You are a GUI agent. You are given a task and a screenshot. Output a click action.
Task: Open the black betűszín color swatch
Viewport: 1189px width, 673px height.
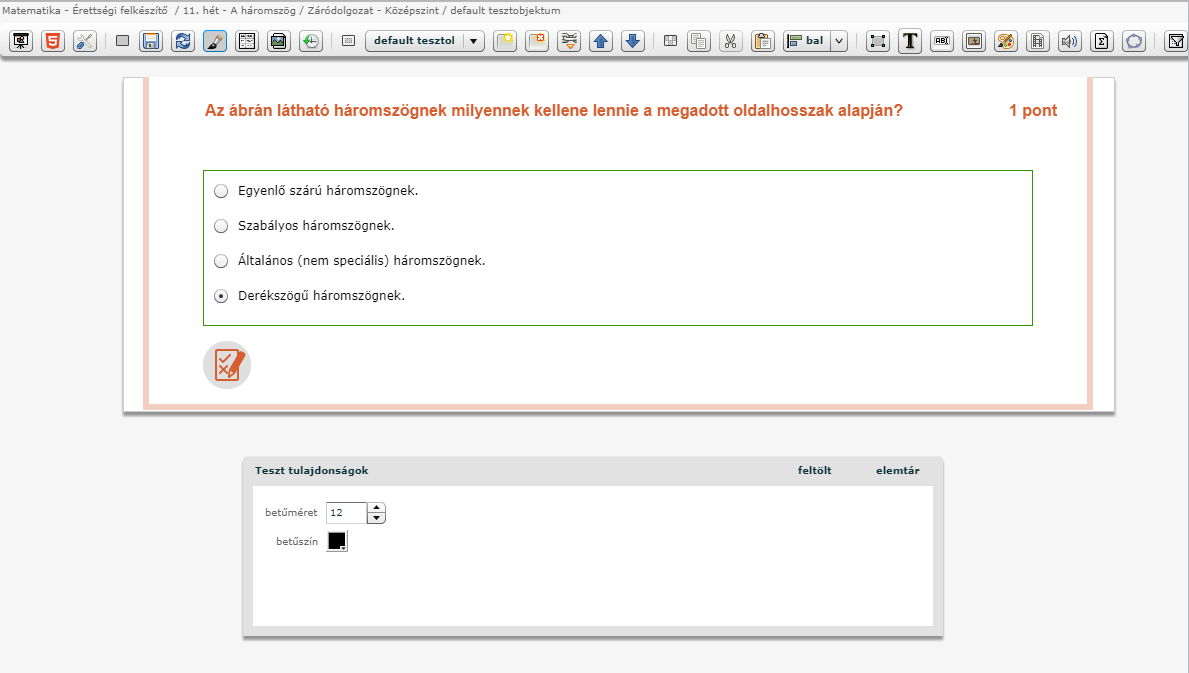pyautogui.click(x=337, y=541)
